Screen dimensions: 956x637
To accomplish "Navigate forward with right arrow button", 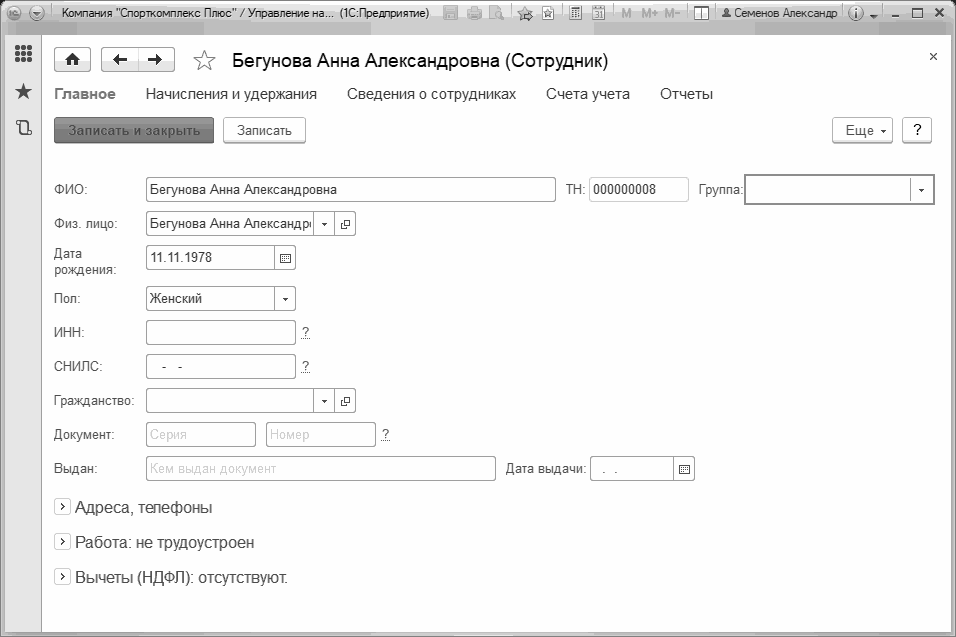I will pyautogui.click(x=156, y=60).
